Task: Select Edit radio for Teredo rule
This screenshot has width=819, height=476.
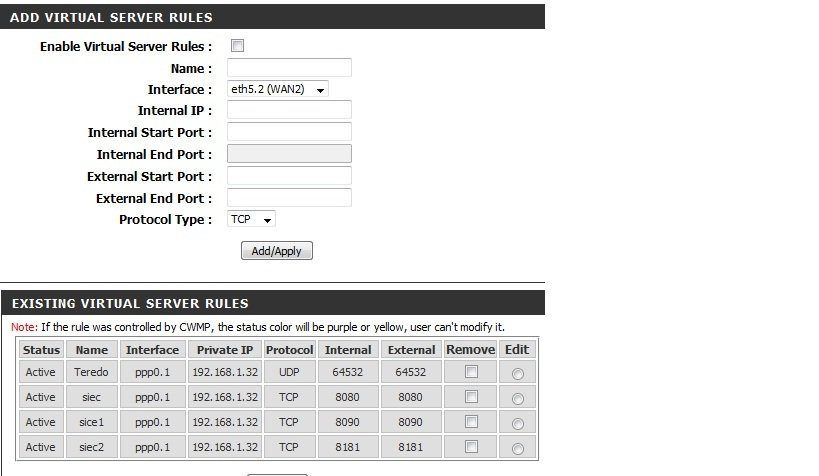Action: tap(518, 374)
